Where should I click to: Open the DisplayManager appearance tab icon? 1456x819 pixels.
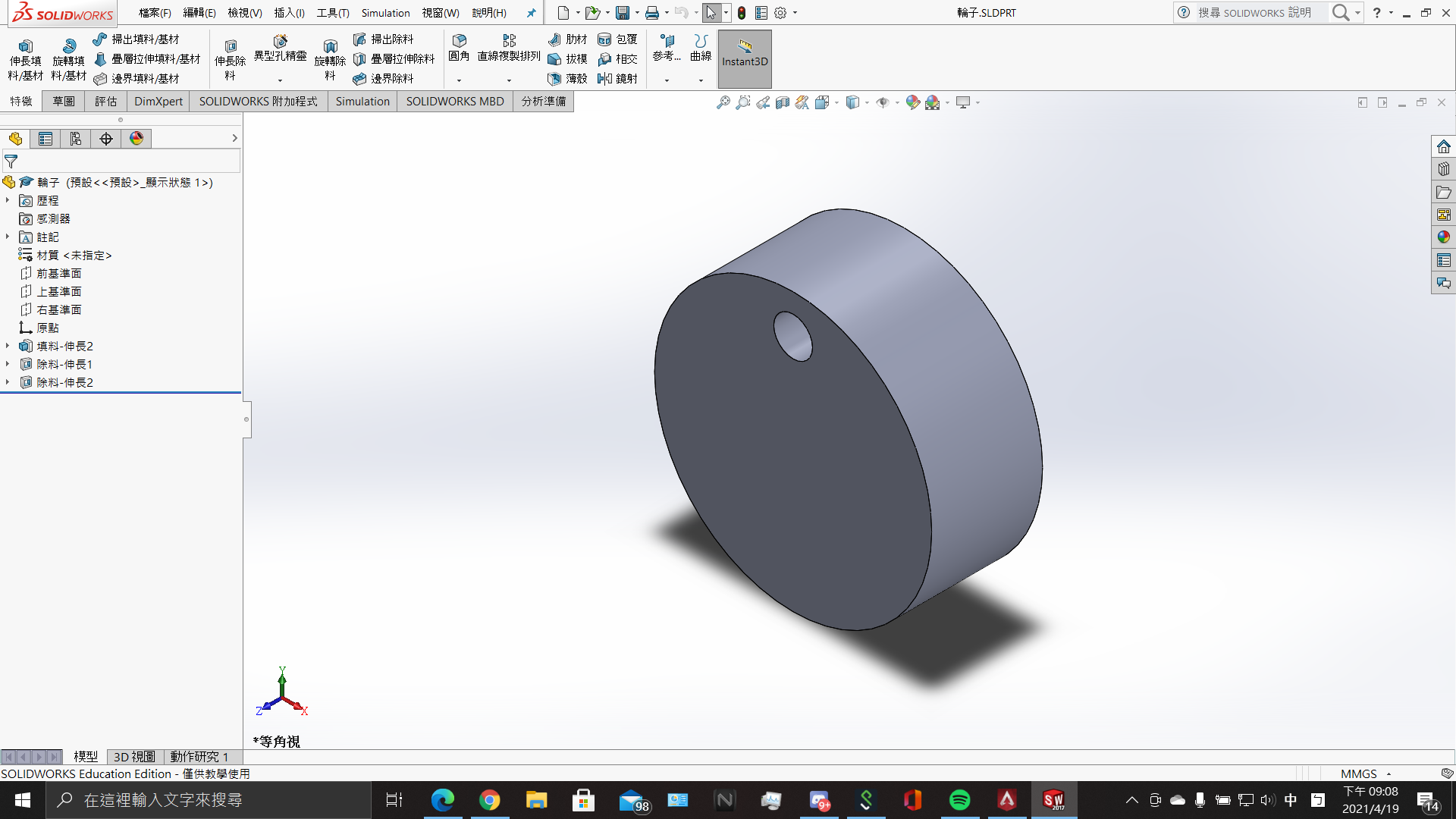(136, 139)
